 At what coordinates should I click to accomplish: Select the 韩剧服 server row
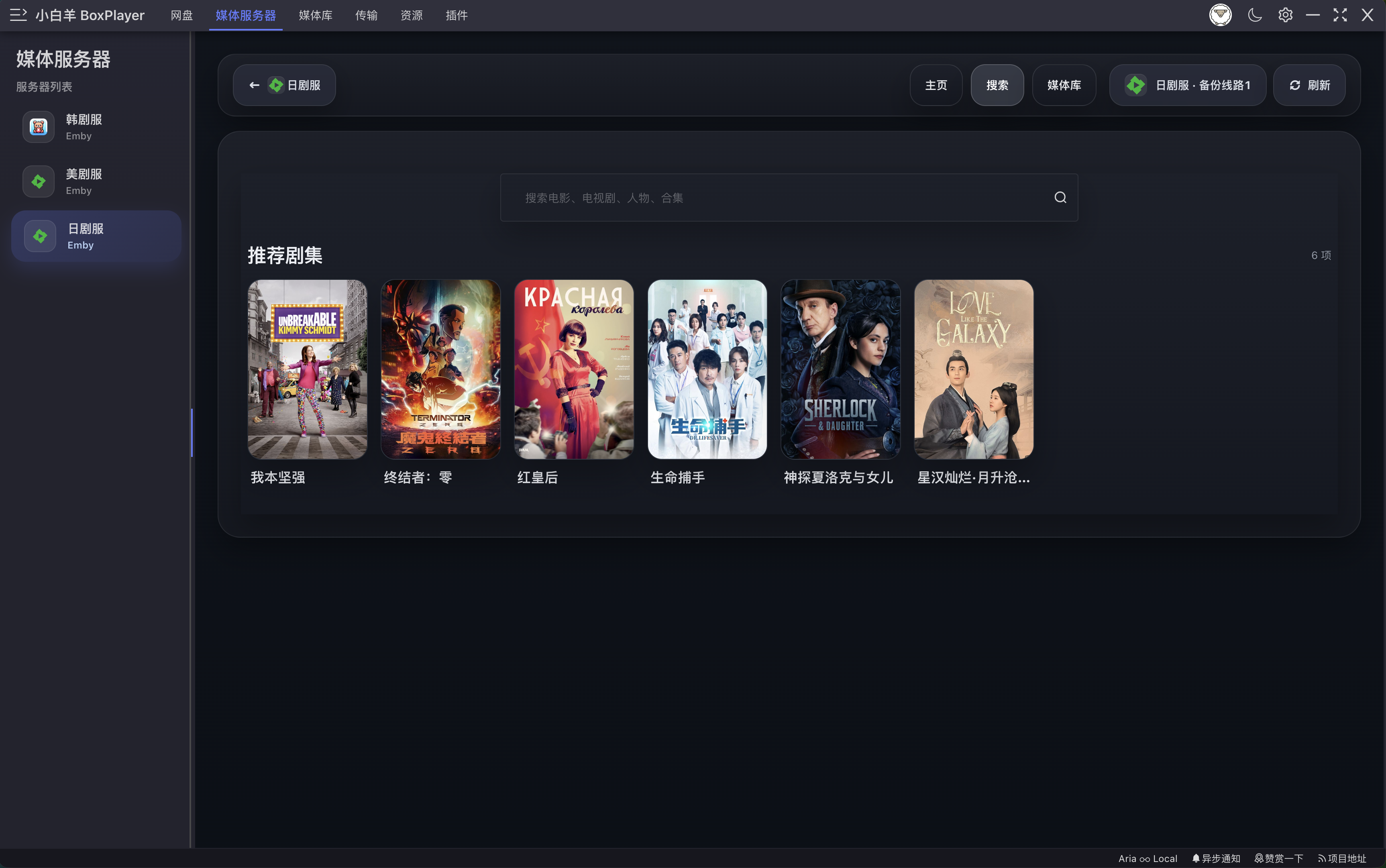[x=96, y=127]
